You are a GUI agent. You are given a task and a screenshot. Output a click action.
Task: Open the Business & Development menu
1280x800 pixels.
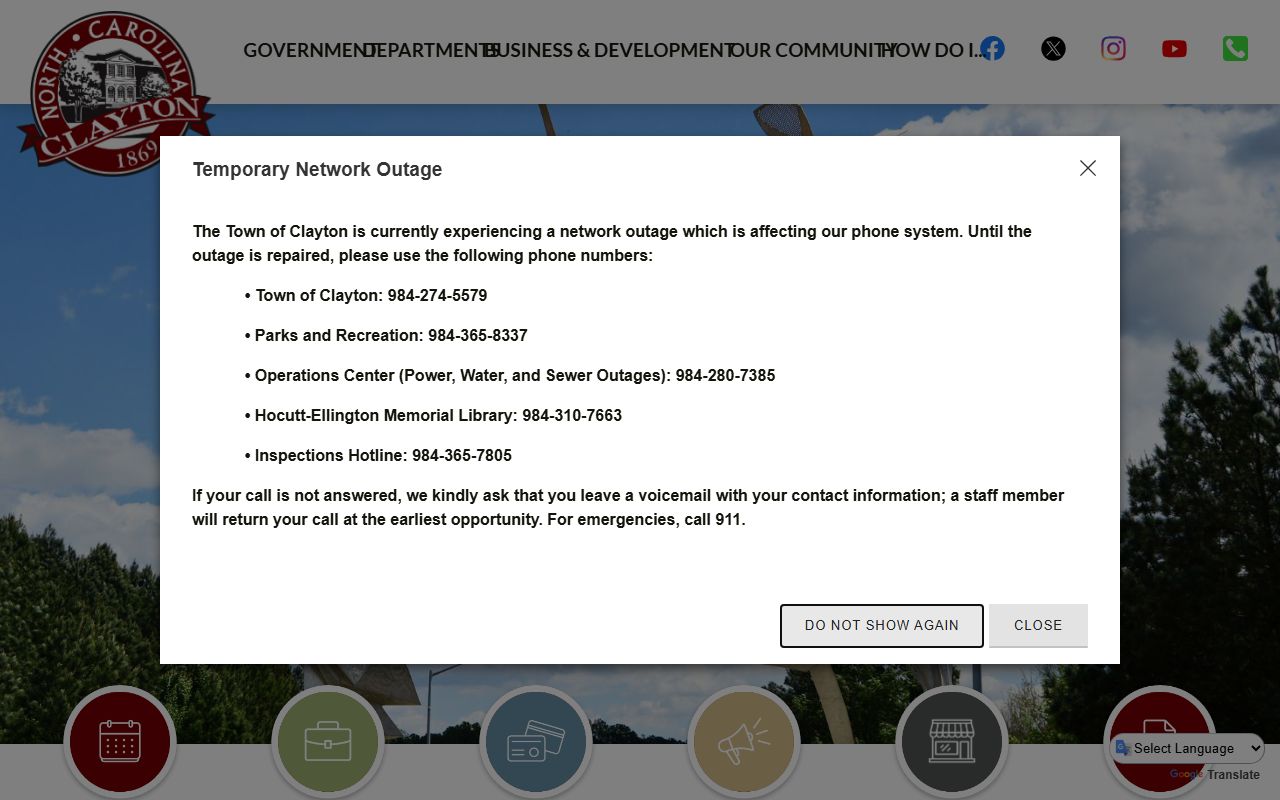click(609, 50)
